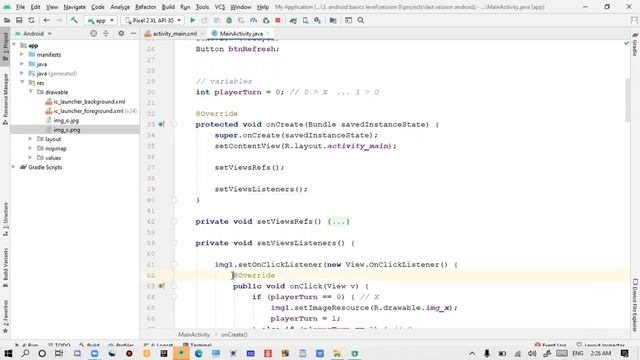Toggle the Device File Explorer side tab
This screenshot has height=360, width=640.
pyautogui.click(x=635, y=305)
